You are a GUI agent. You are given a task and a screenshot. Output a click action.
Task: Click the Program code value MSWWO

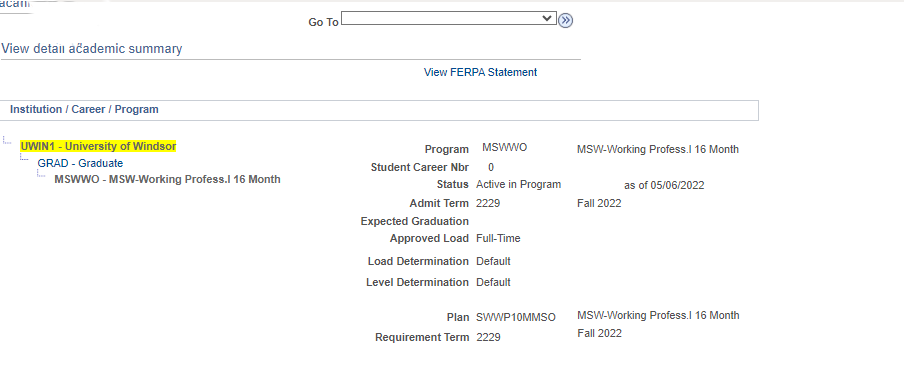[x=504, y=148]
